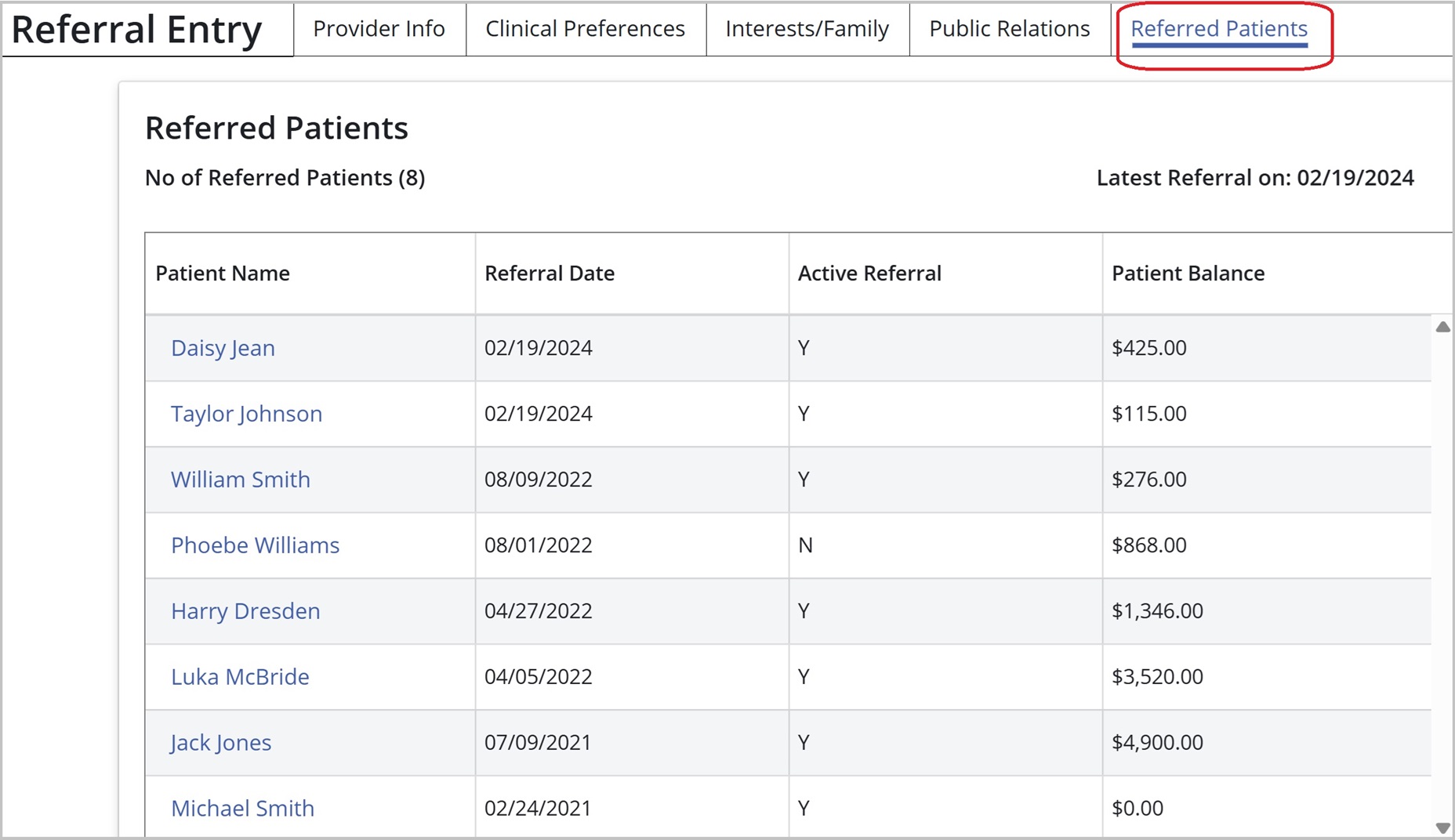Image resolution: width=1455 pixels, height=840 pixels.
Task: Click scroll up arrow in patient table
Action: (1442, 327)
